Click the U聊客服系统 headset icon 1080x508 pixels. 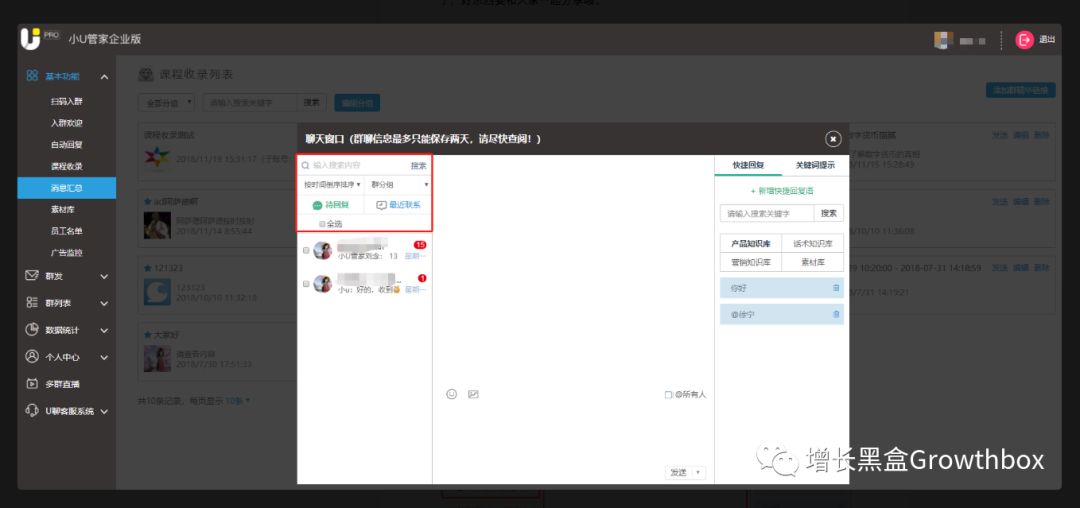click(32, 411)
